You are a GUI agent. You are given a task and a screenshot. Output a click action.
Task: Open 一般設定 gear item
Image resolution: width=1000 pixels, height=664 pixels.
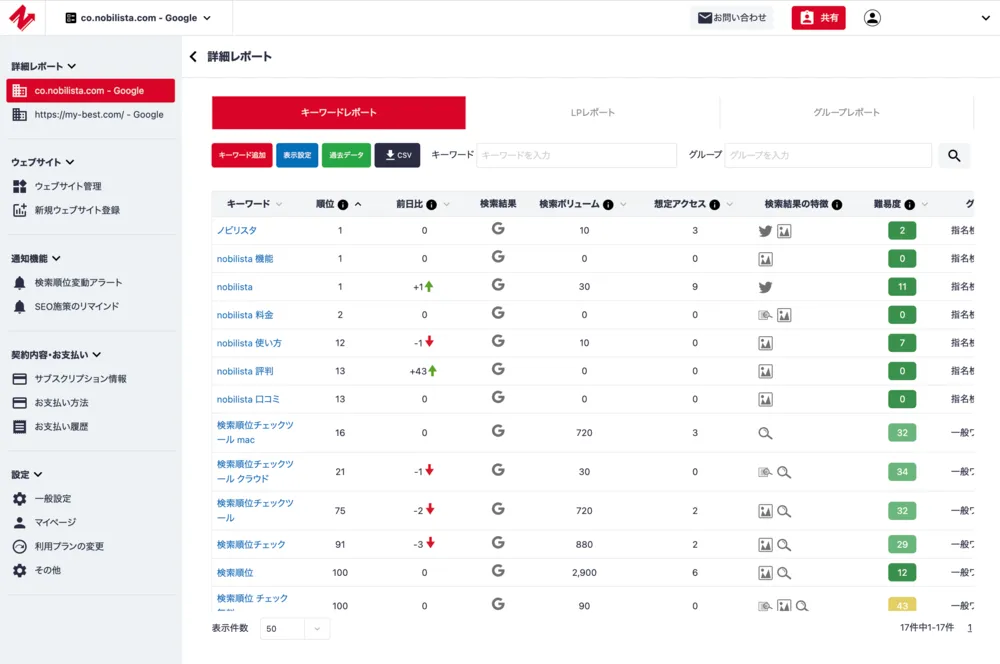click(x=42, y=499)
